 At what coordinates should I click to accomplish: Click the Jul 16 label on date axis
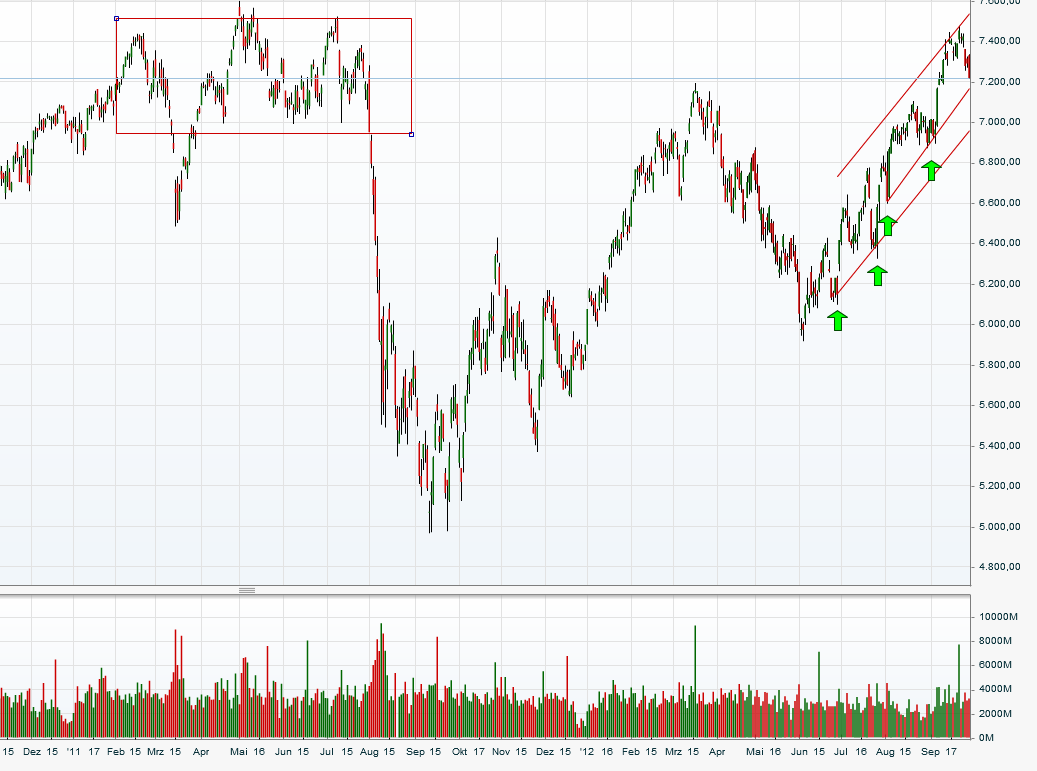[x=850, y=752]
